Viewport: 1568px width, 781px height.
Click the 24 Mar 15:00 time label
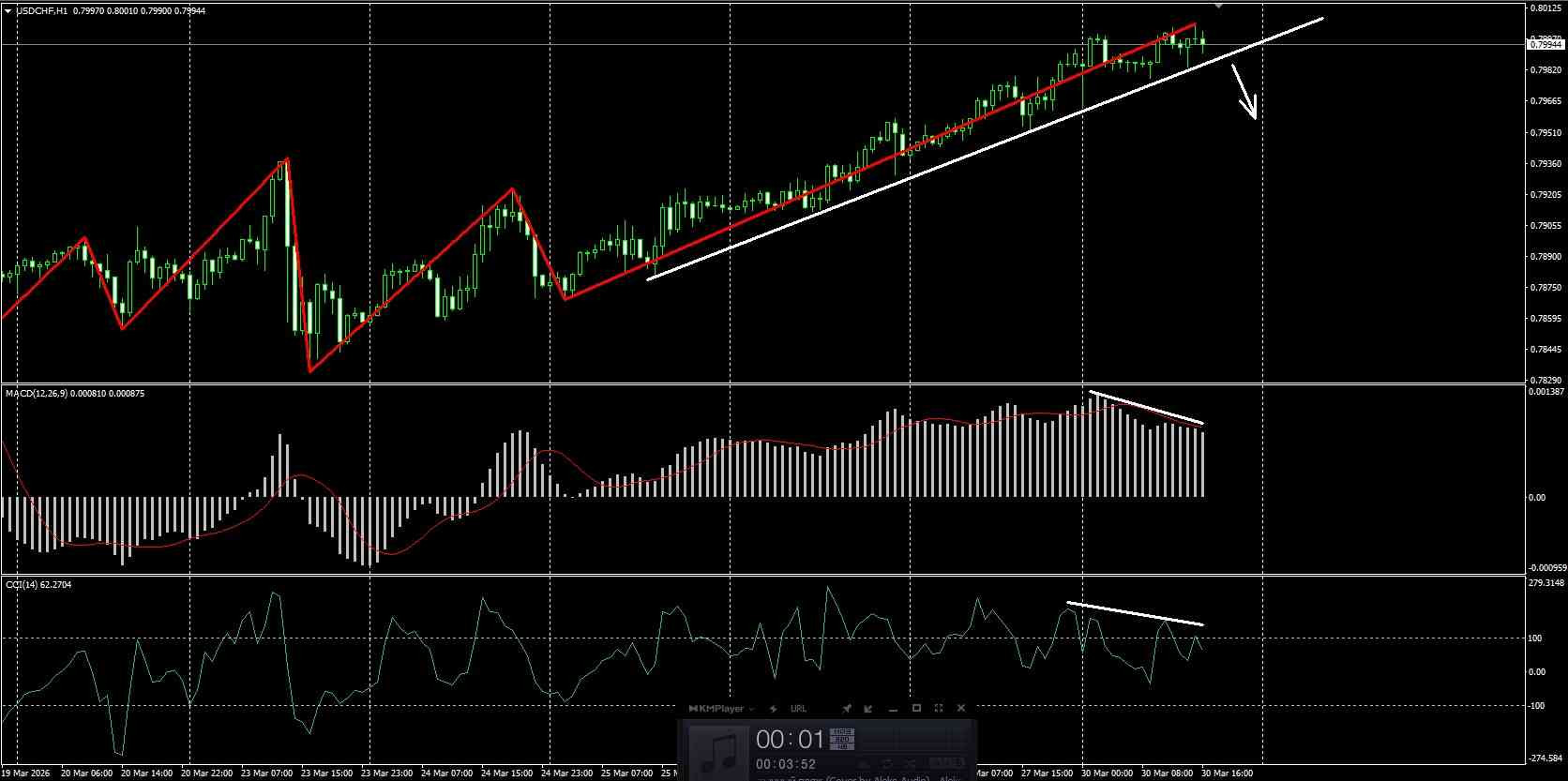[506, 773]
